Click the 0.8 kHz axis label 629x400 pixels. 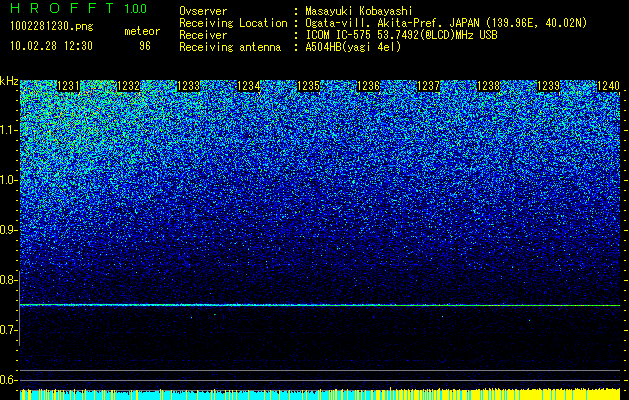click(x=9, y=280)
